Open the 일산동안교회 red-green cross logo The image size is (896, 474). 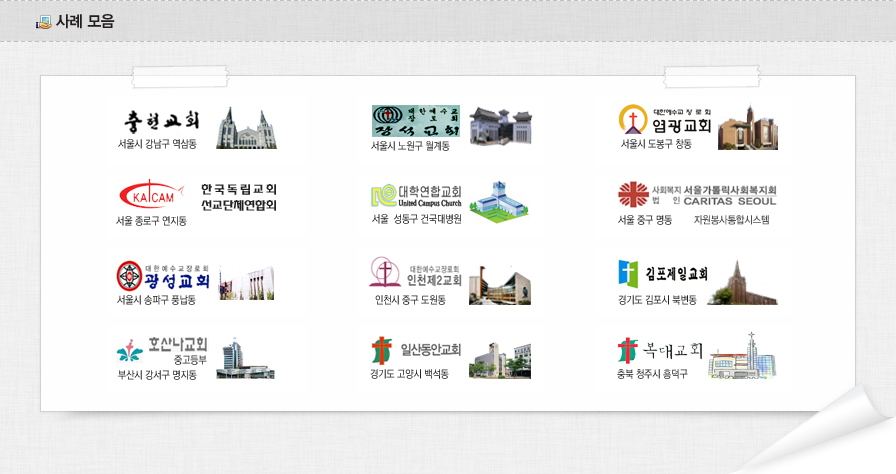pyautogui.click(x=382, y=350)
